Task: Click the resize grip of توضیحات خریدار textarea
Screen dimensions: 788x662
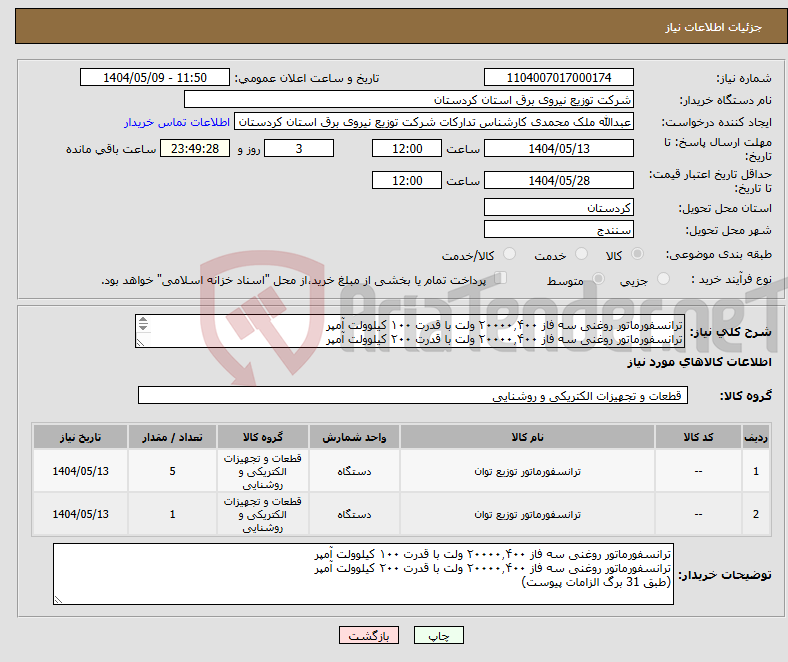Action: pos(58,599)
